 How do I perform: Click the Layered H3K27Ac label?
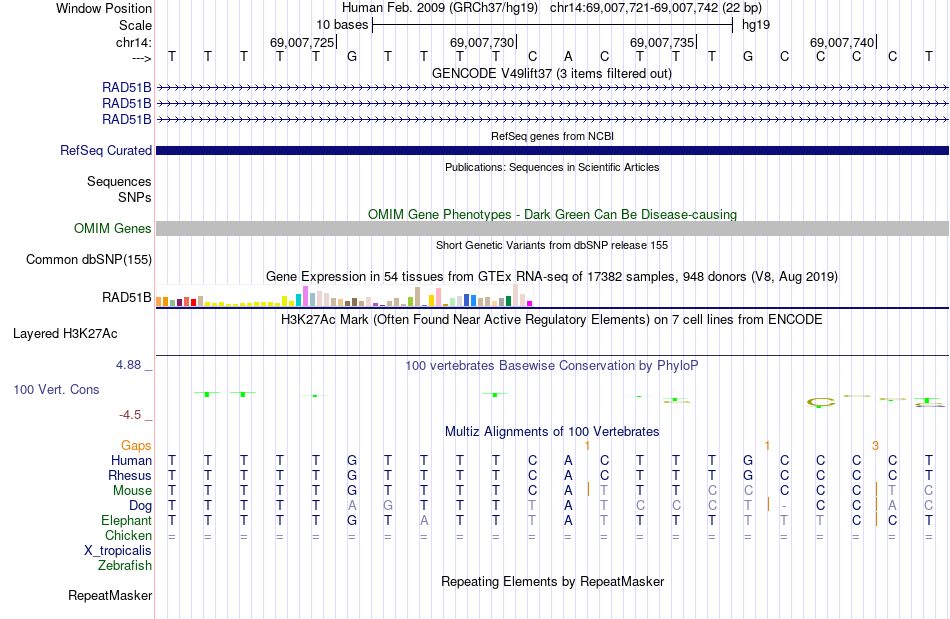65,334
